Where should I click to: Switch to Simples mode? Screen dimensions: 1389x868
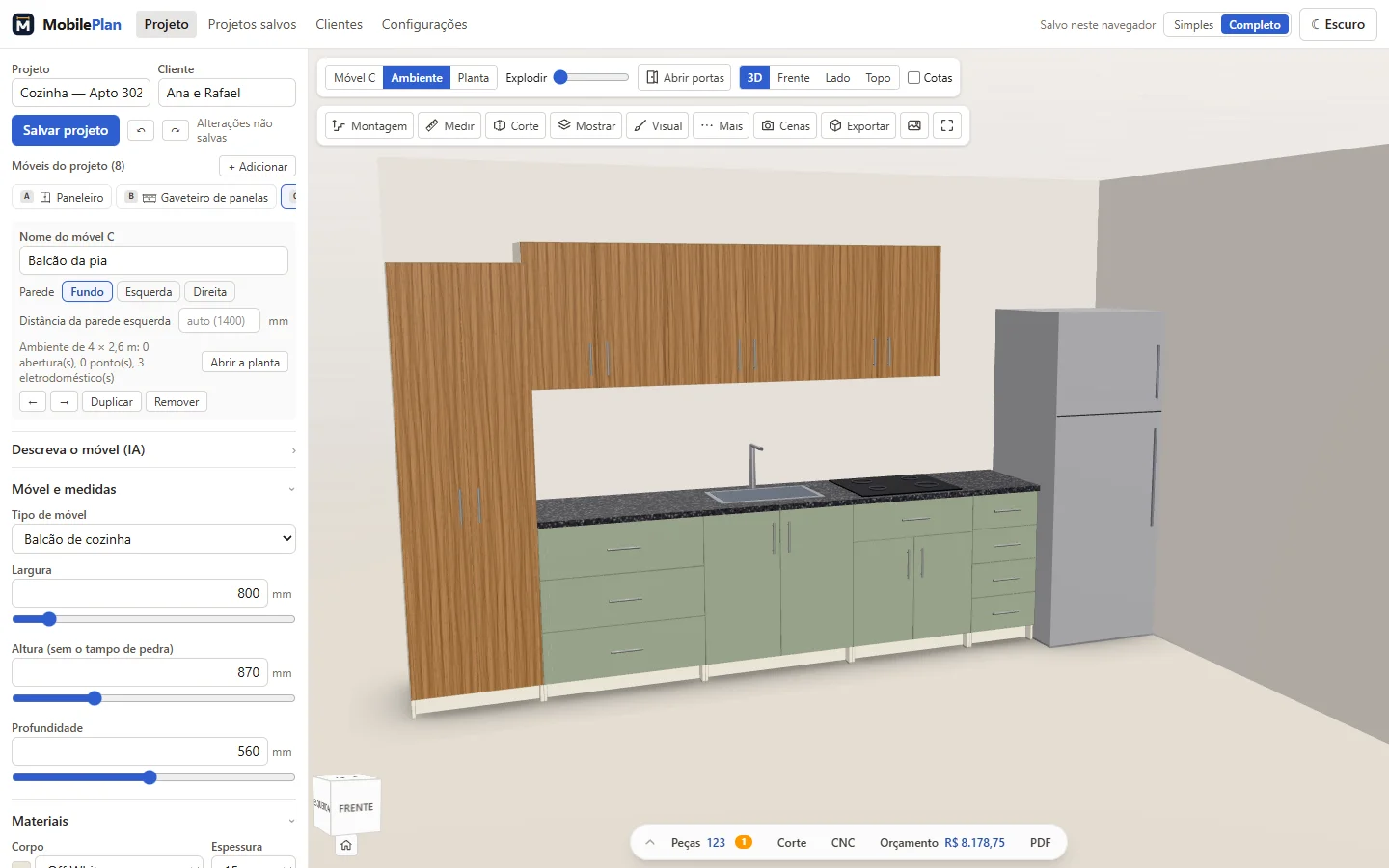coord(1193,25)
